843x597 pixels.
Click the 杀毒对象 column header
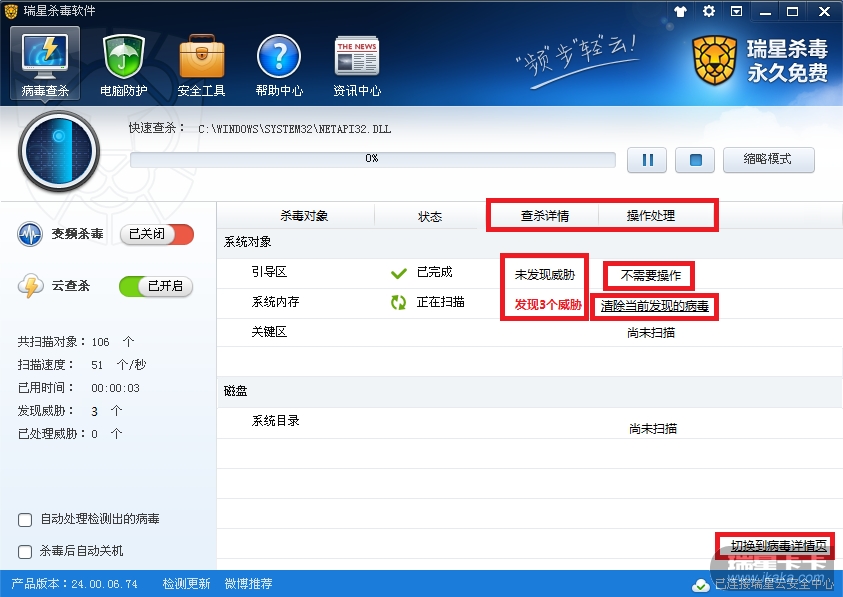pos(304,216)
